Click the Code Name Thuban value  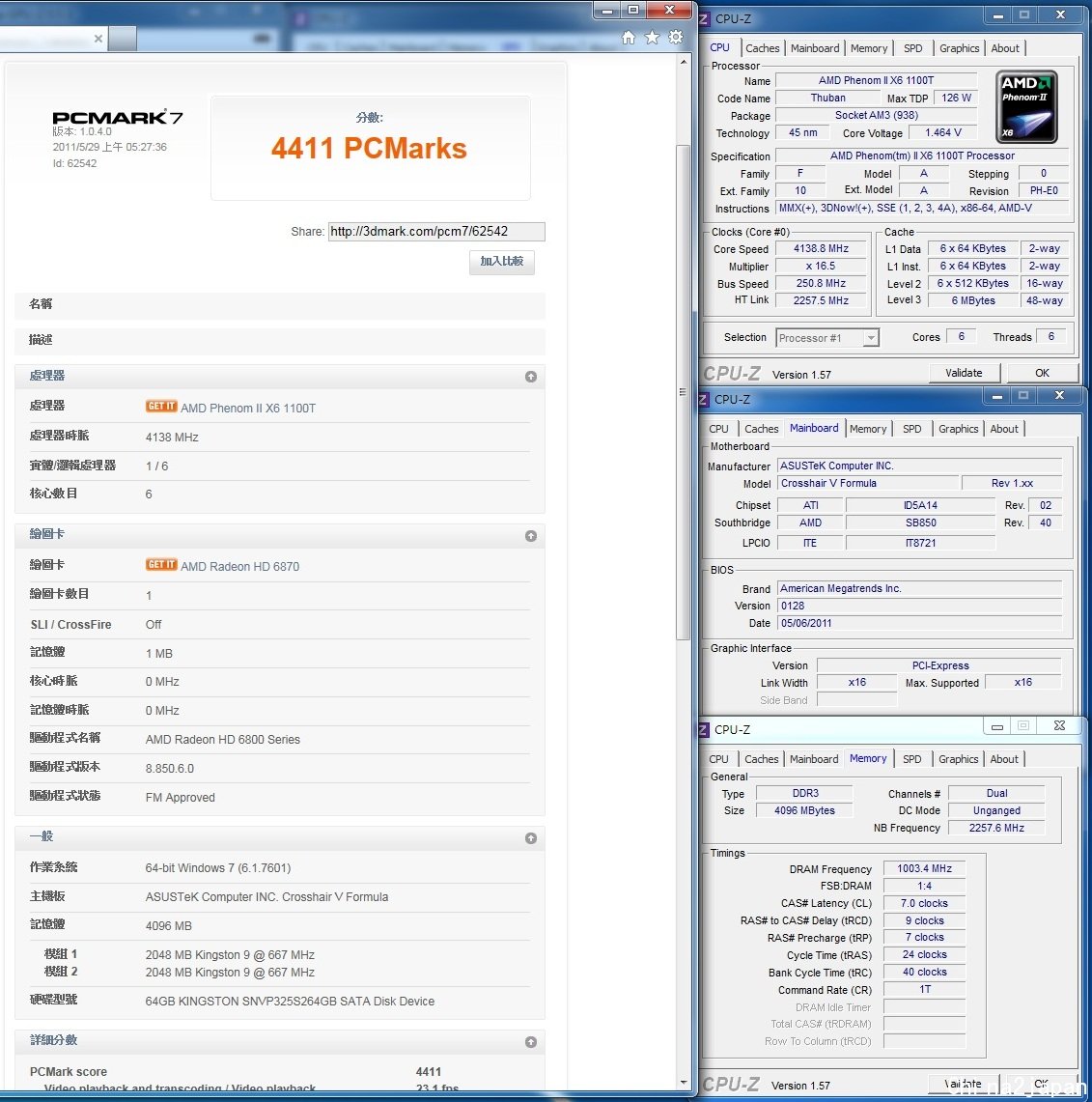pyautogui.click(x=827, y=99)
